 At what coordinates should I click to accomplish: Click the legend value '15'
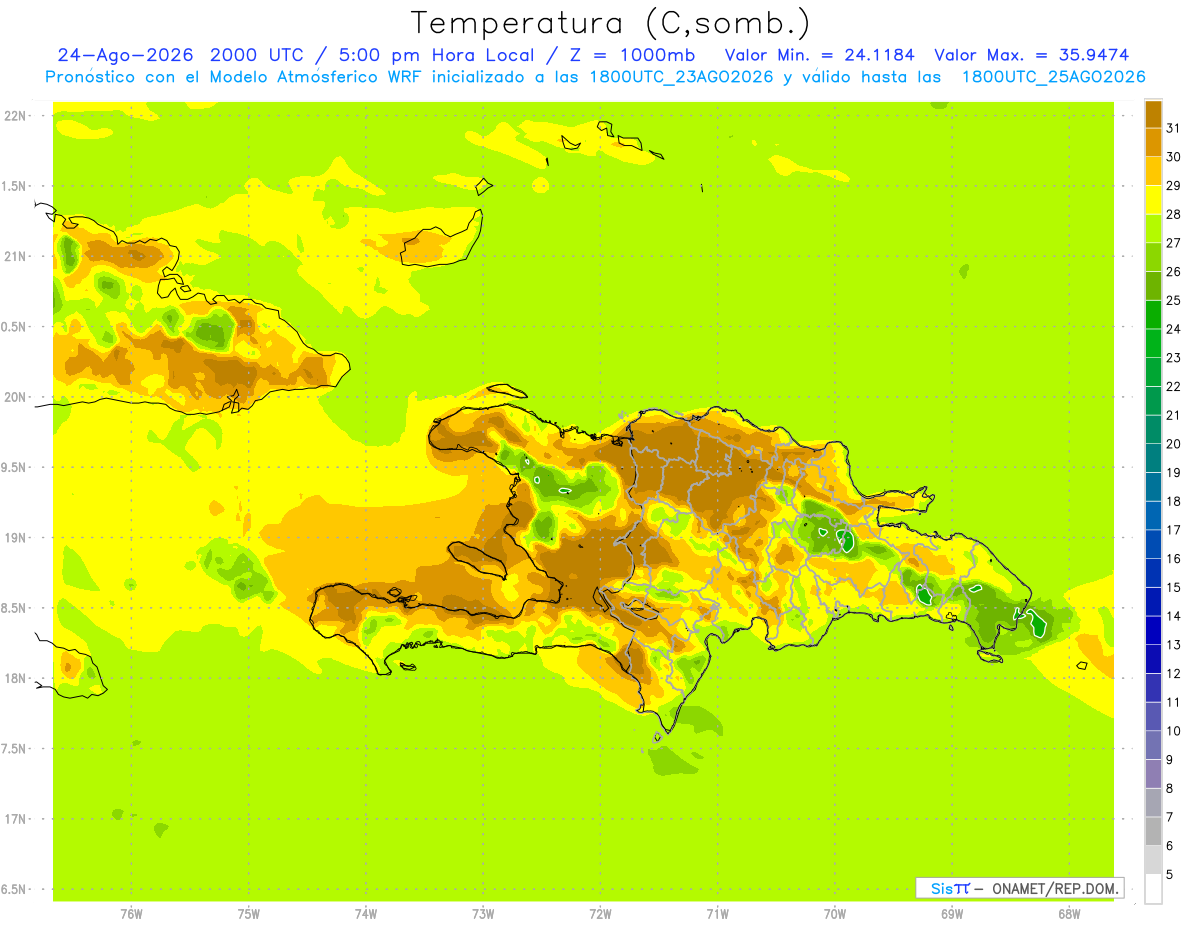(1173, 587)
